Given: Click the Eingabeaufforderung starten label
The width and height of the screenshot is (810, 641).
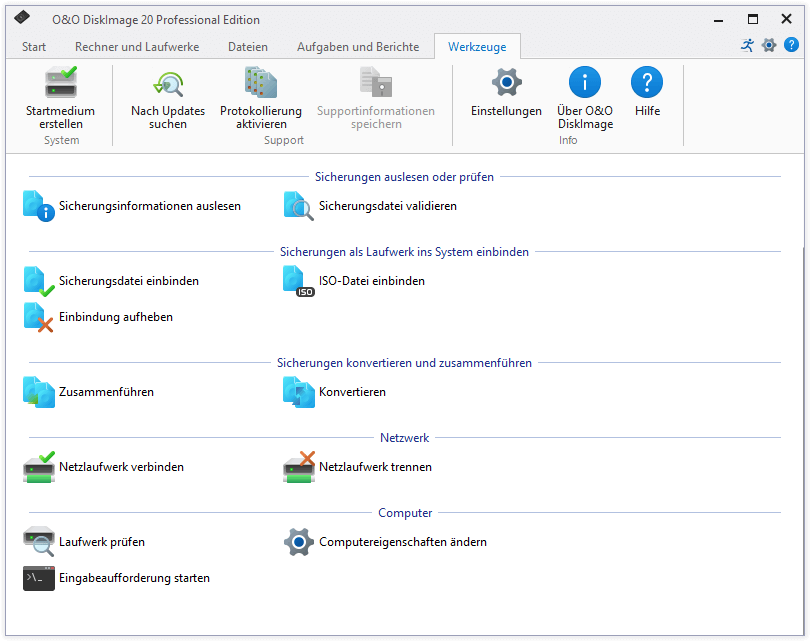Looking at the screenshot, I should click(134, 578).
